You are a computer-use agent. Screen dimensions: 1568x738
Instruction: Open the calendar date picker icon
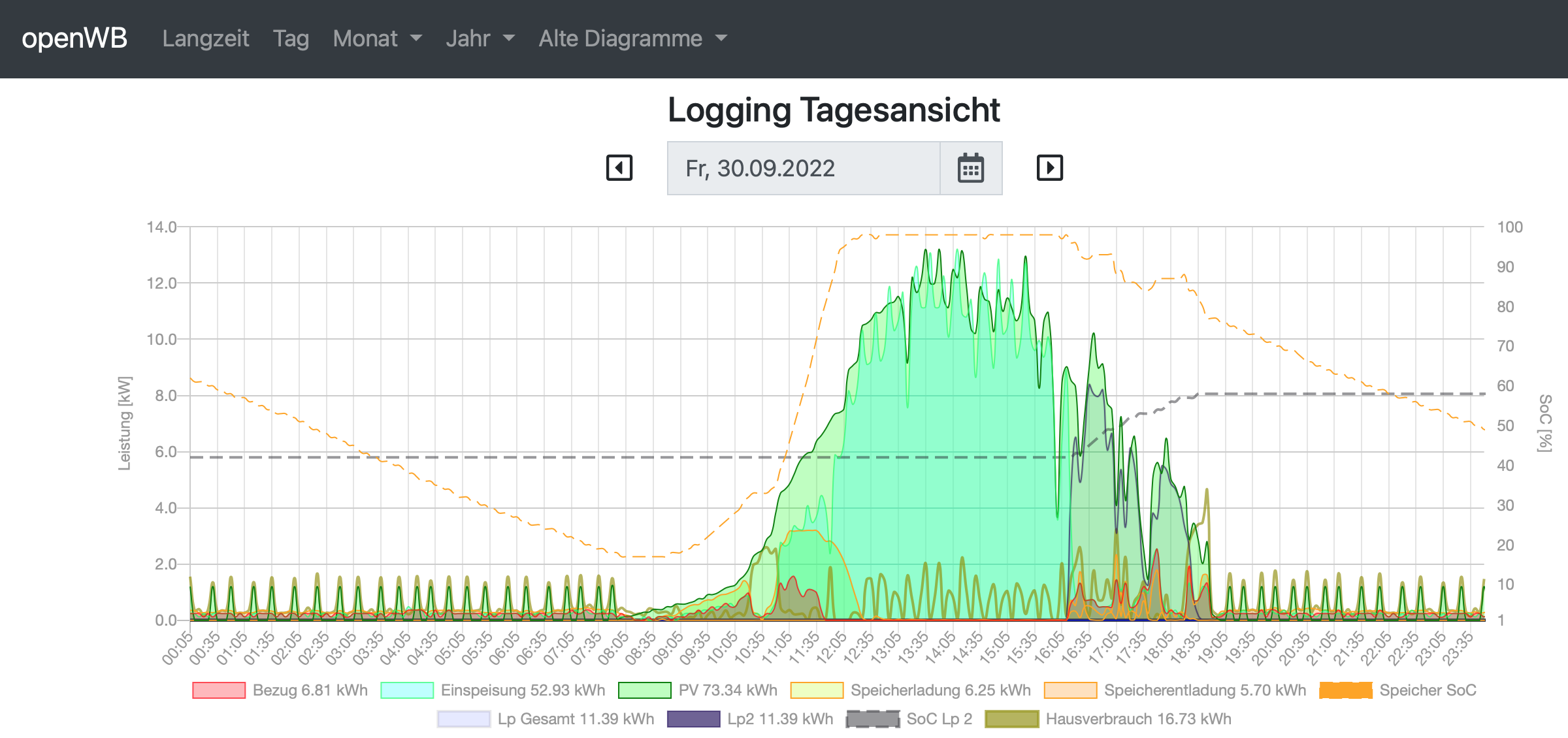[970, 168]
